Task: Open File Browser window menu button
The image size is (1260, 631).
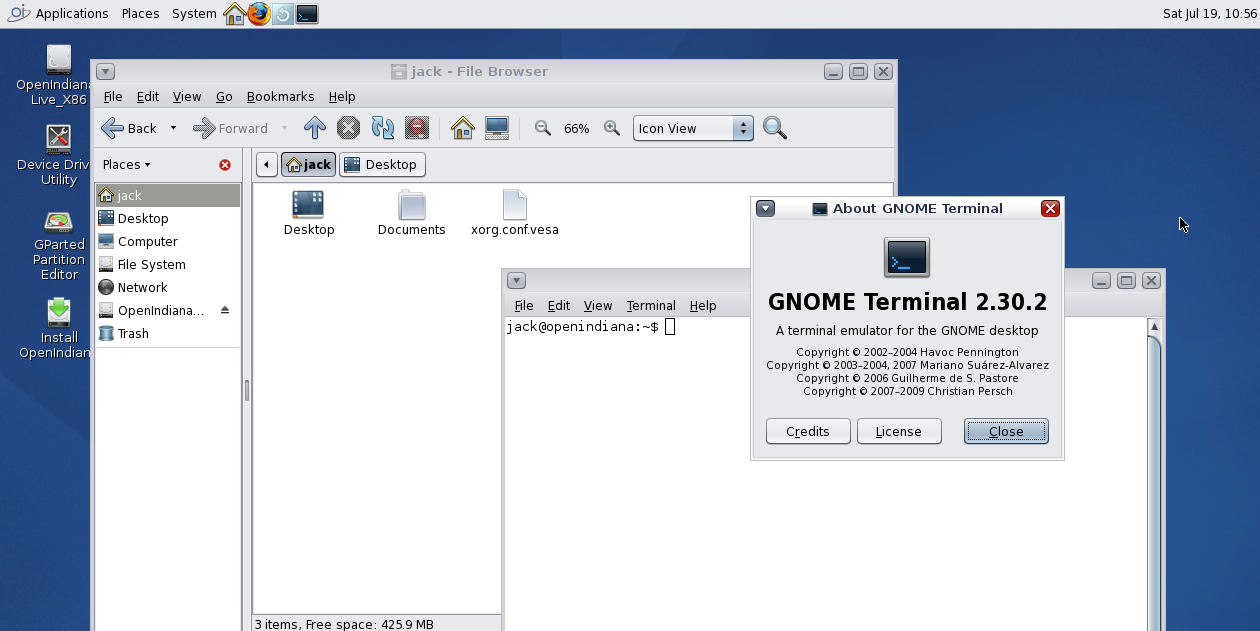Action: [x=106, y=72]
